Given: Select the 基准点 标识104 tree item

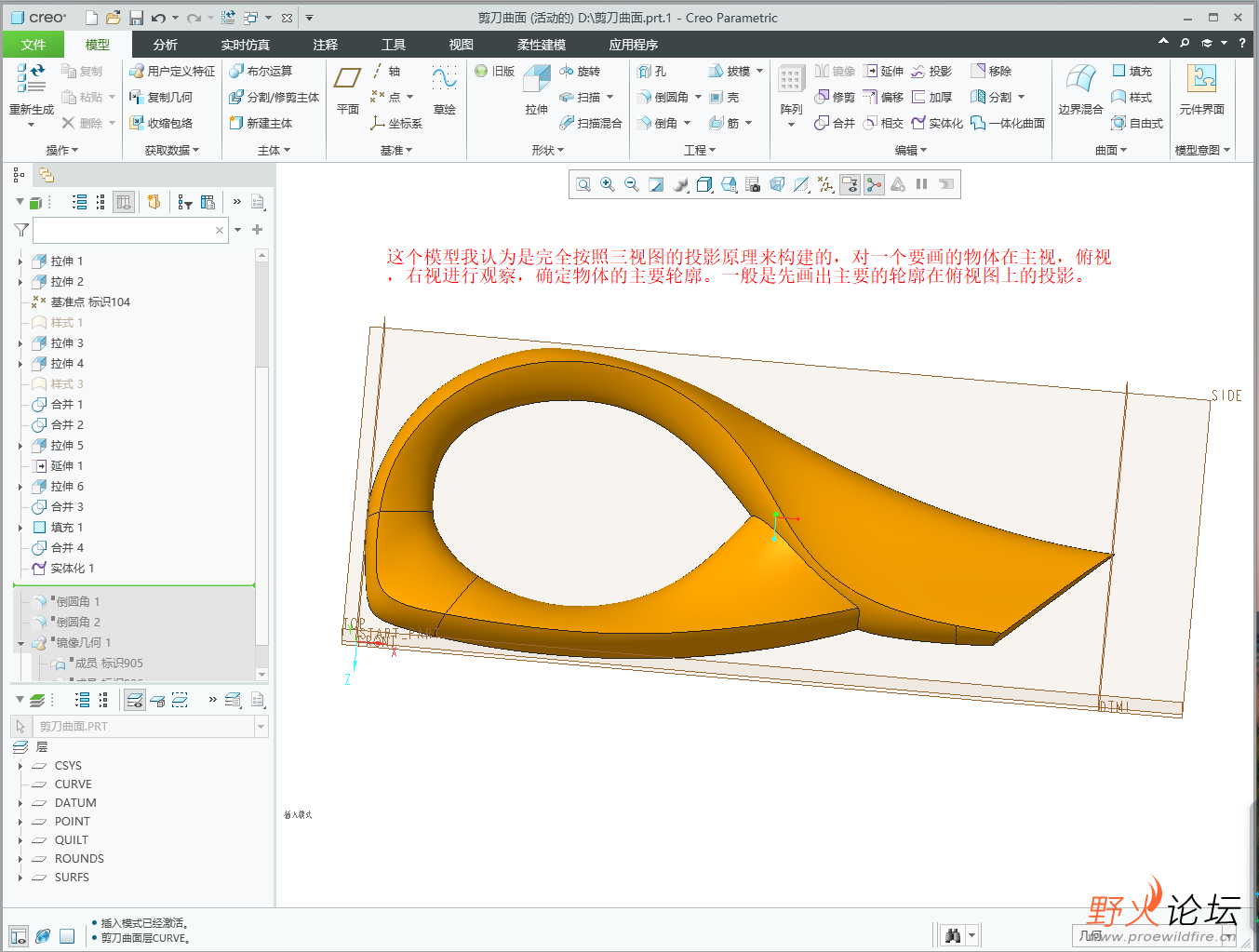Looking at the screenshot, I should (80, 302).
